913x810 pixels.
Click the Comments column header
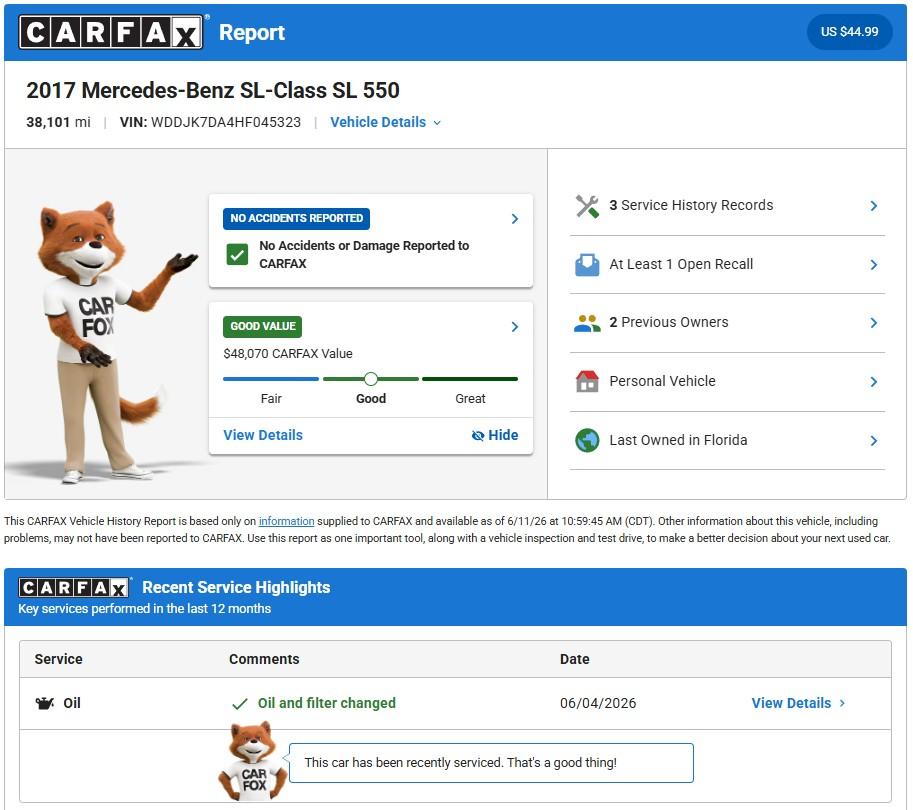point(264,659)
